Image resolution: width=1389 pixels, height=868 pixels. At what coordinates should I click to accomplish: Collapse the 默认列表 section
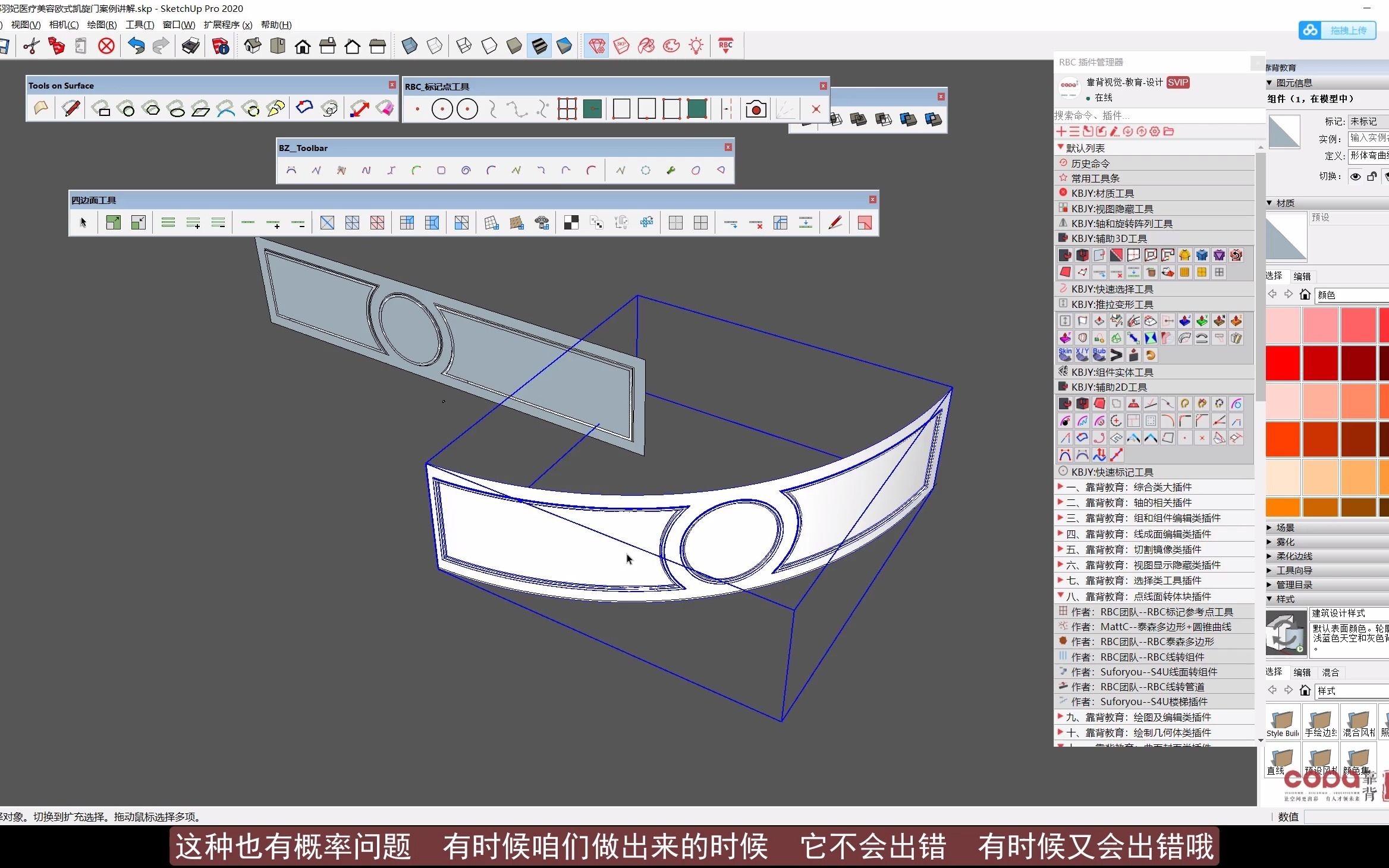(1063, 148)
